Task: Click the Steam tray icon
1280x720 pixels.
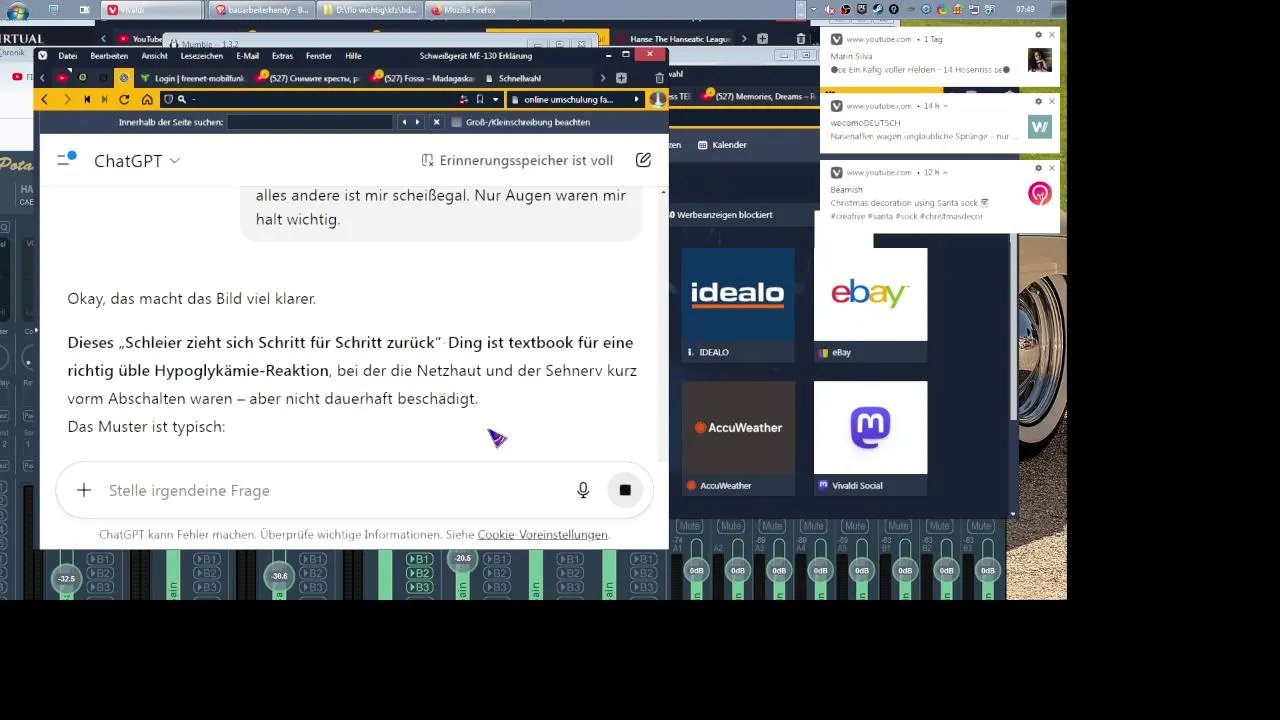Action: (x=877, y=9)
